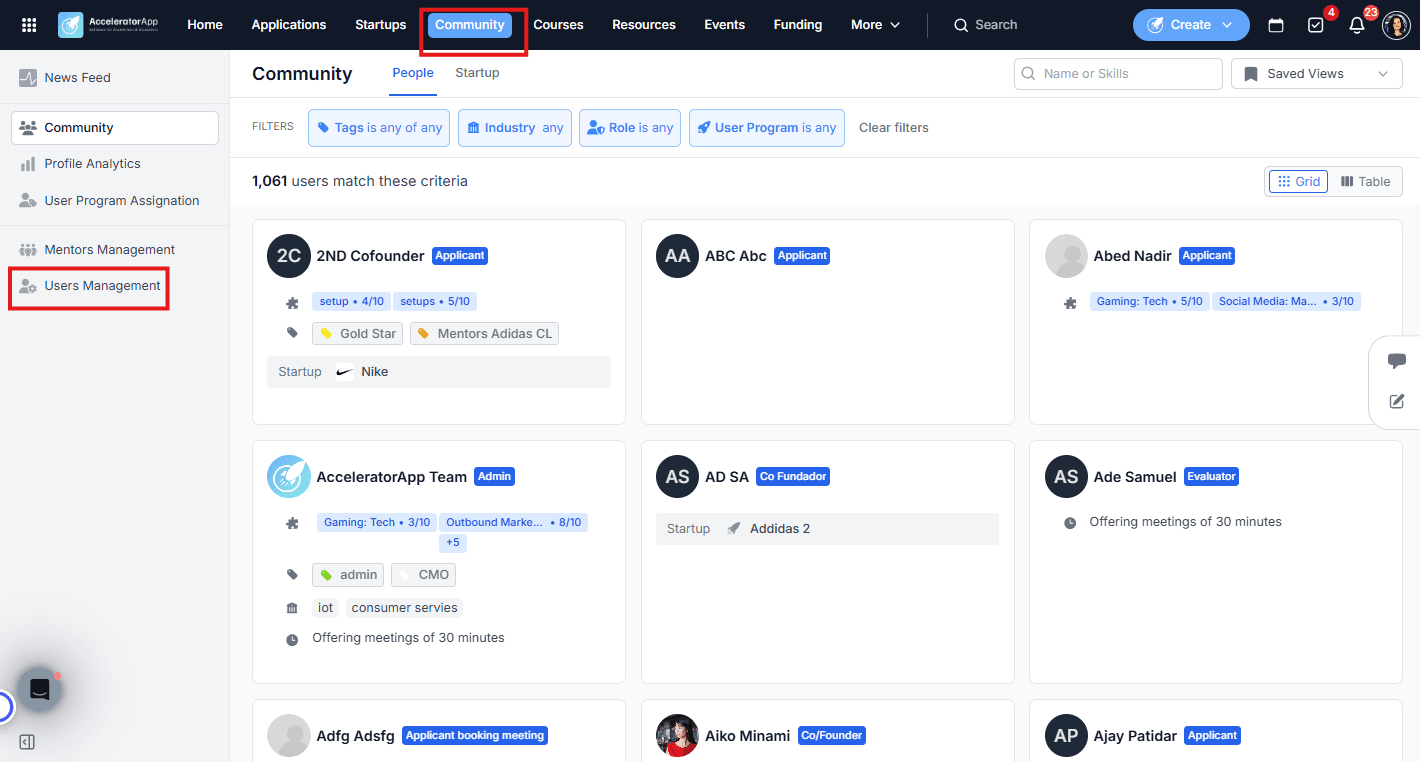1420x762 pixels.
Task: Click the Mentors Adidas CL tag
Action: (x=484, y=334)
